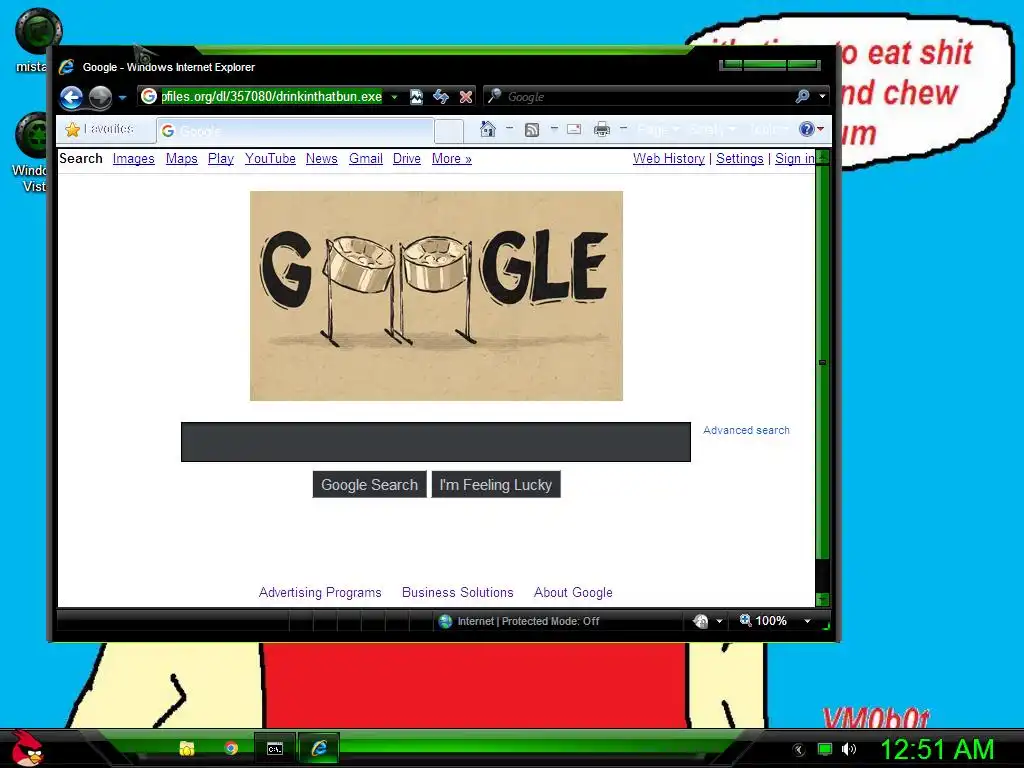Click the Internet zone globe icon
The height and width of the screenshot is (768, 1024).
(445, 621)
